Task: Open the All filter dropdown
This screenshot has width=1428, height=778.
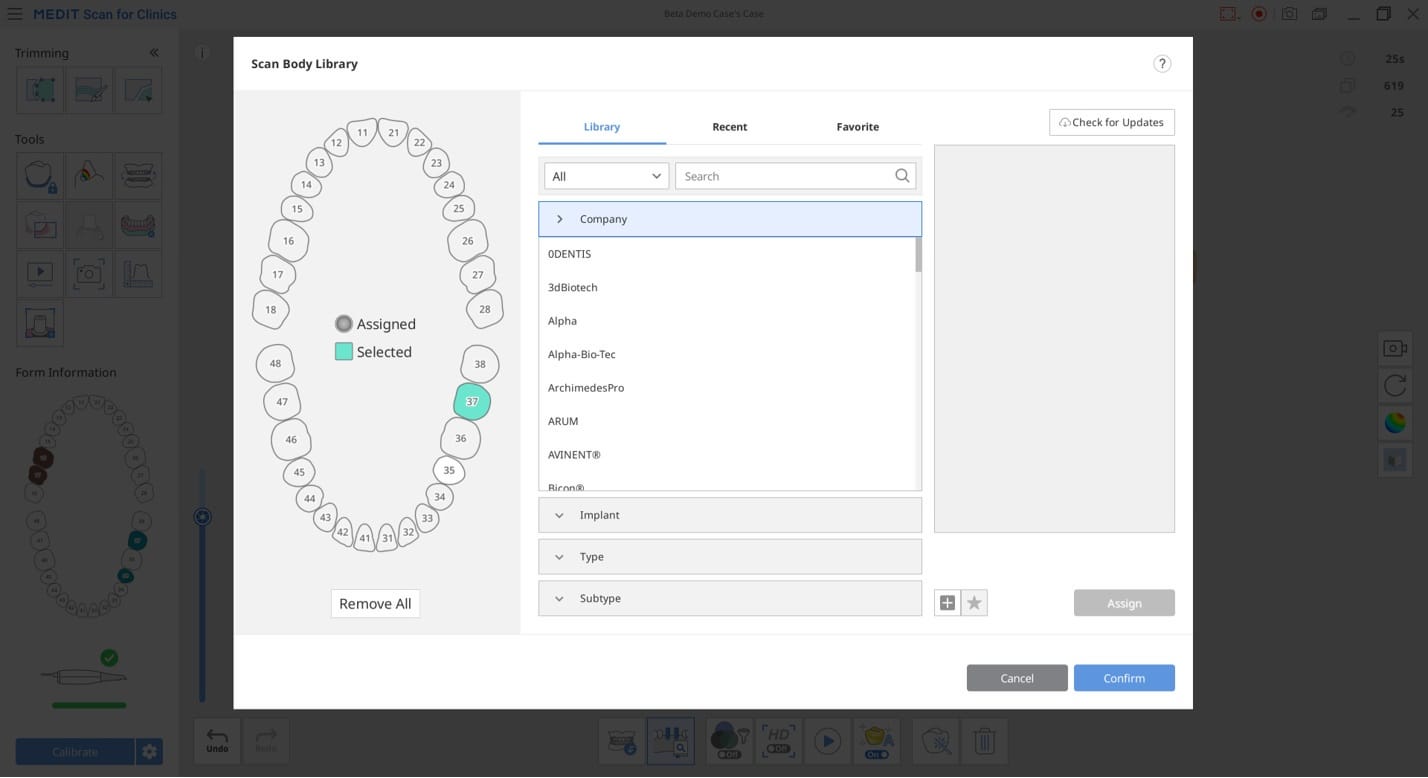Action: coord(606,176)
